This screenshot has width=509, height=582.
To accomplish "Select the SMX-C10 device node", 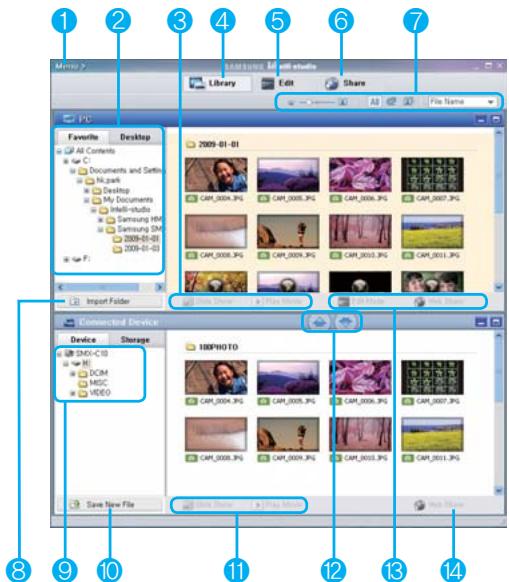I will 87,353.
